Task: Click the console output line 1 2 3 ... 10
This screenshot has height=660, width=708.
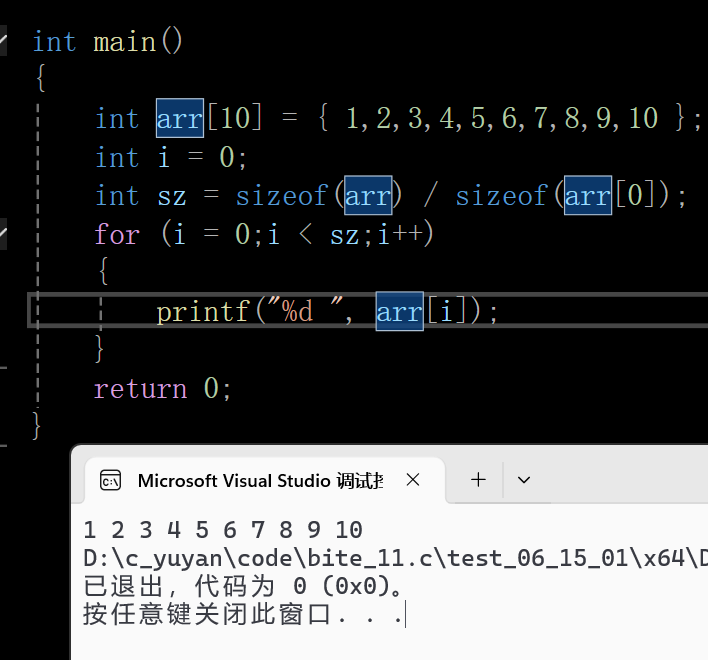Action: click(223, 530)
